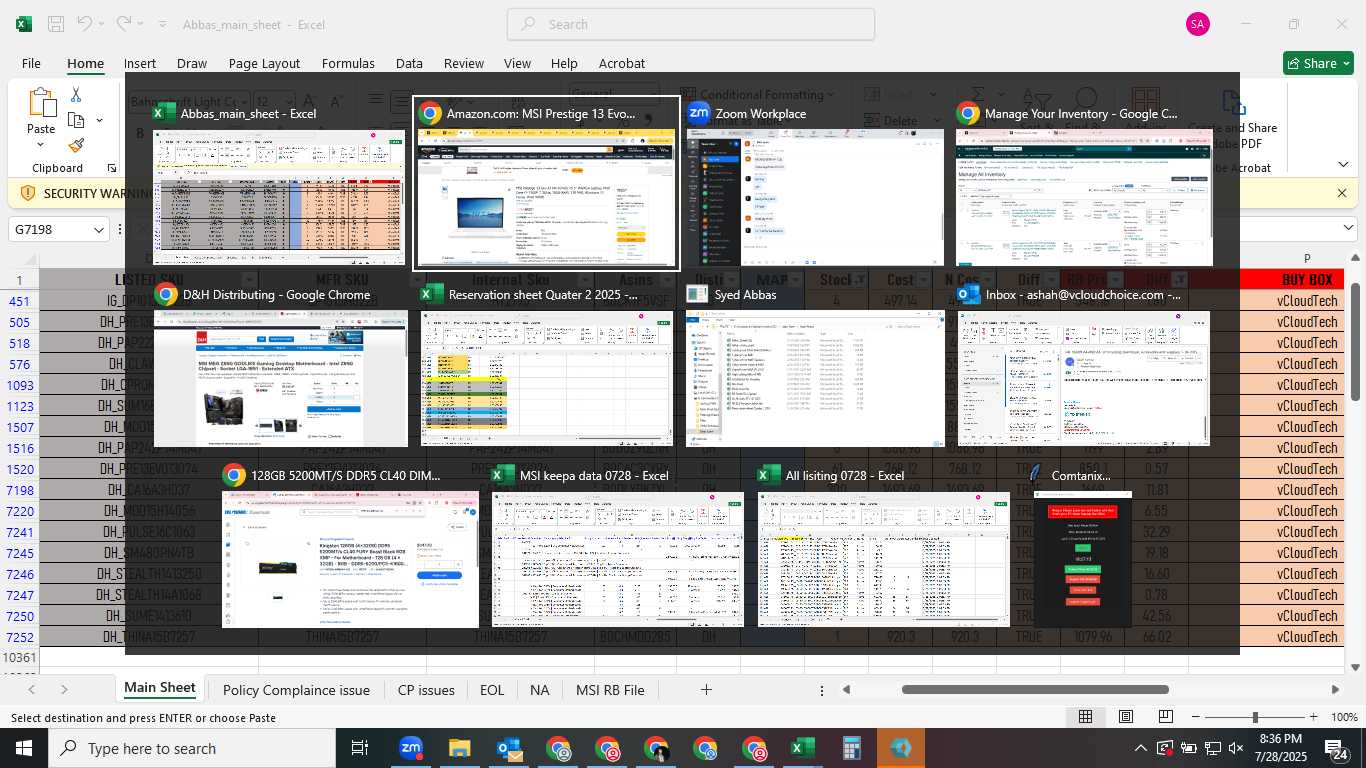The image size is (1366, 768).
Task: Switch to Page Break Preview icon
Action: (1166, 717)
